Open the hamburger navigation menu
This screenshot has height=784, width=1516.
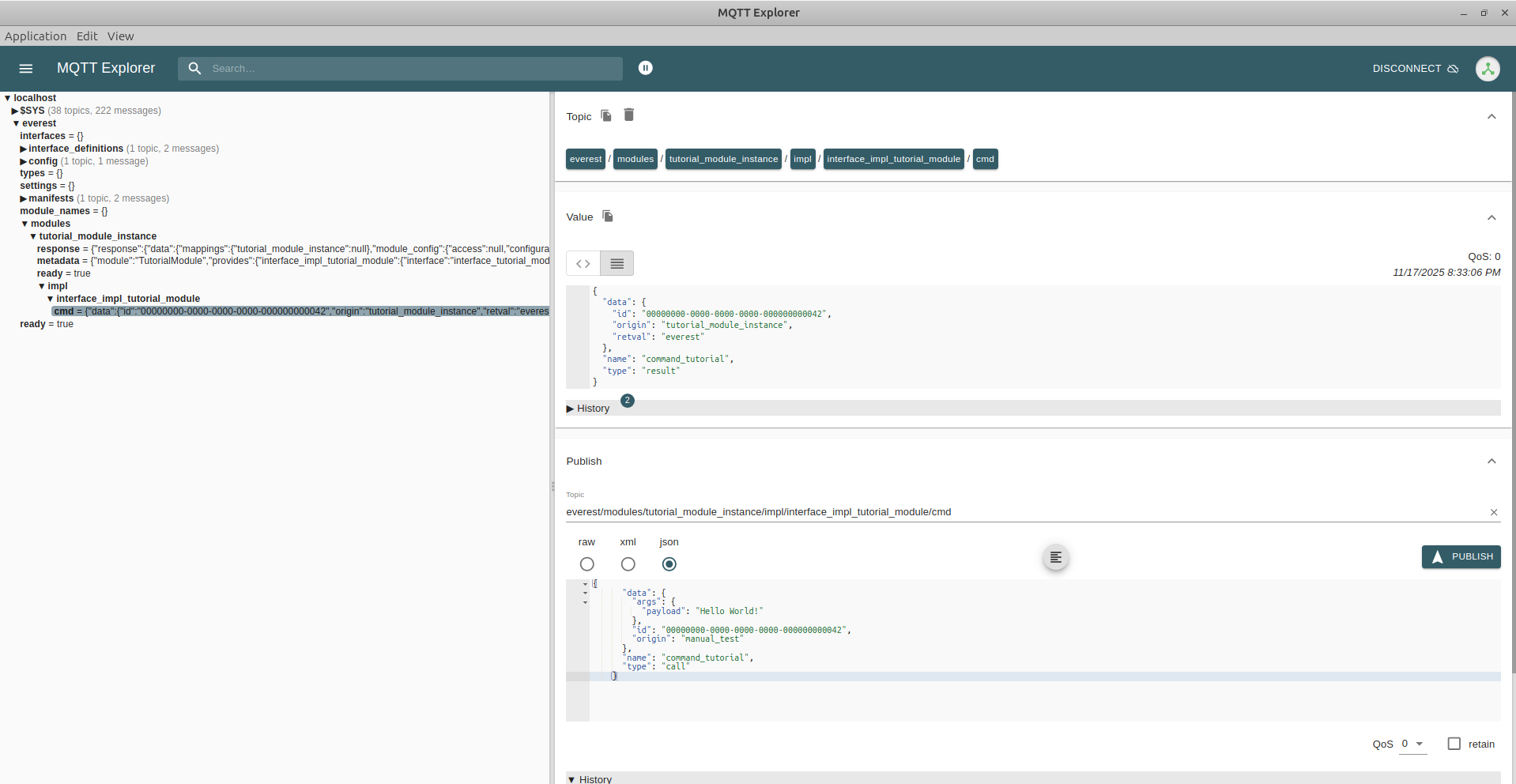click(x=25, y=69)
